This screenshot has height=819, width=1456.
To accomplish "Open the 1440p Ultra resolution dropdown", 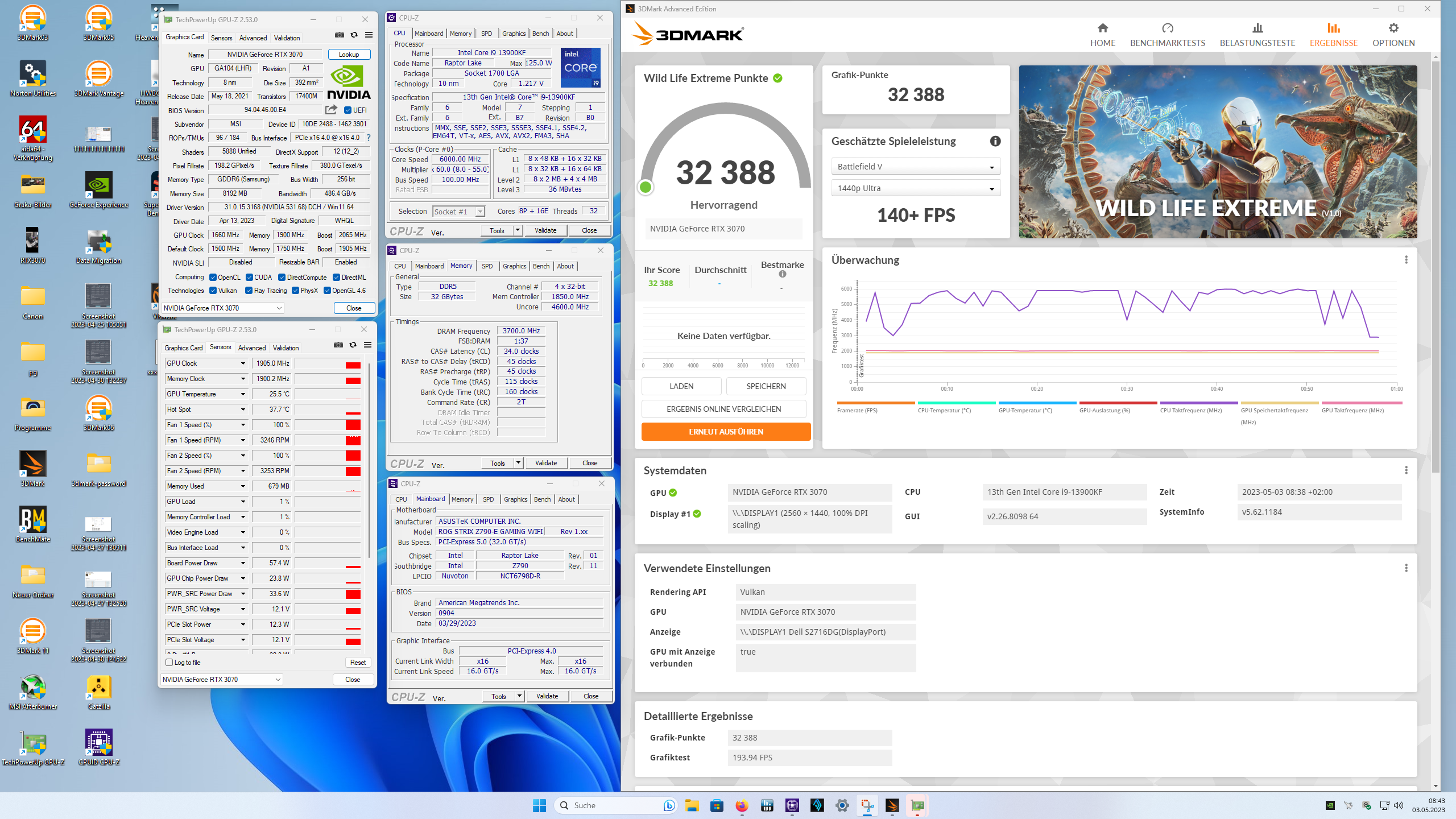I will [x=916, y=188].
